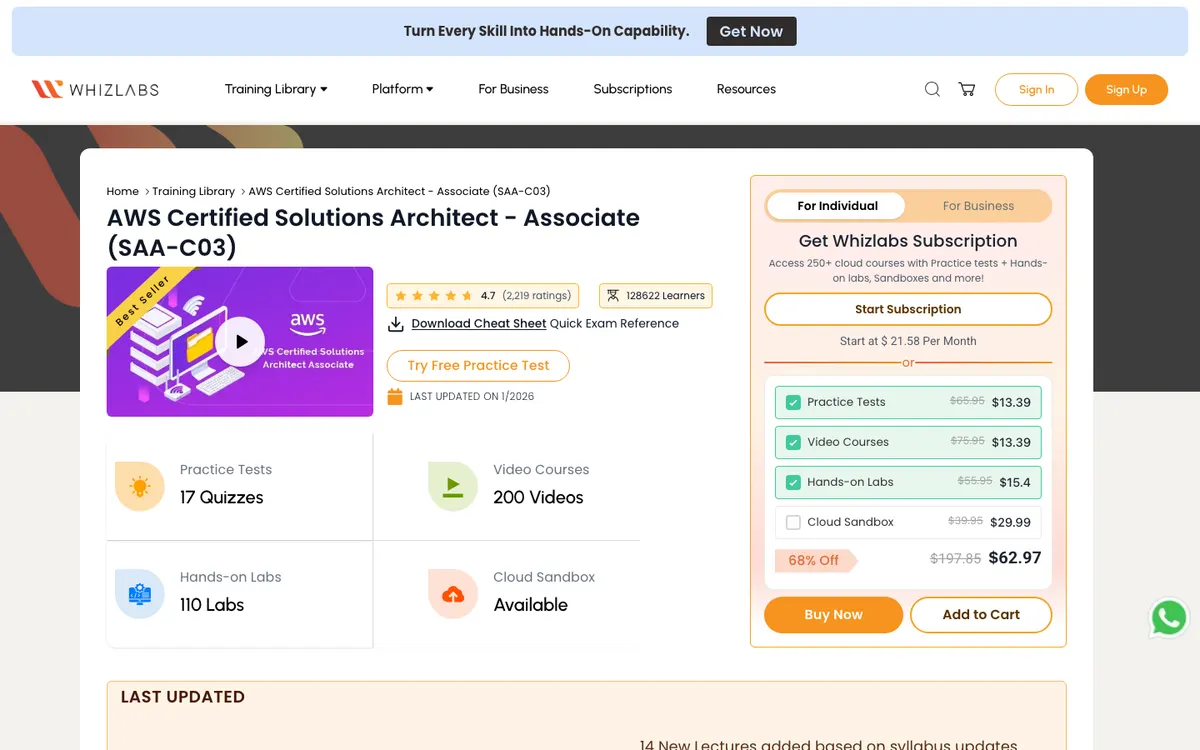
Task: Uncheck the Video Courses checkbox
Action: click(793, 442)
